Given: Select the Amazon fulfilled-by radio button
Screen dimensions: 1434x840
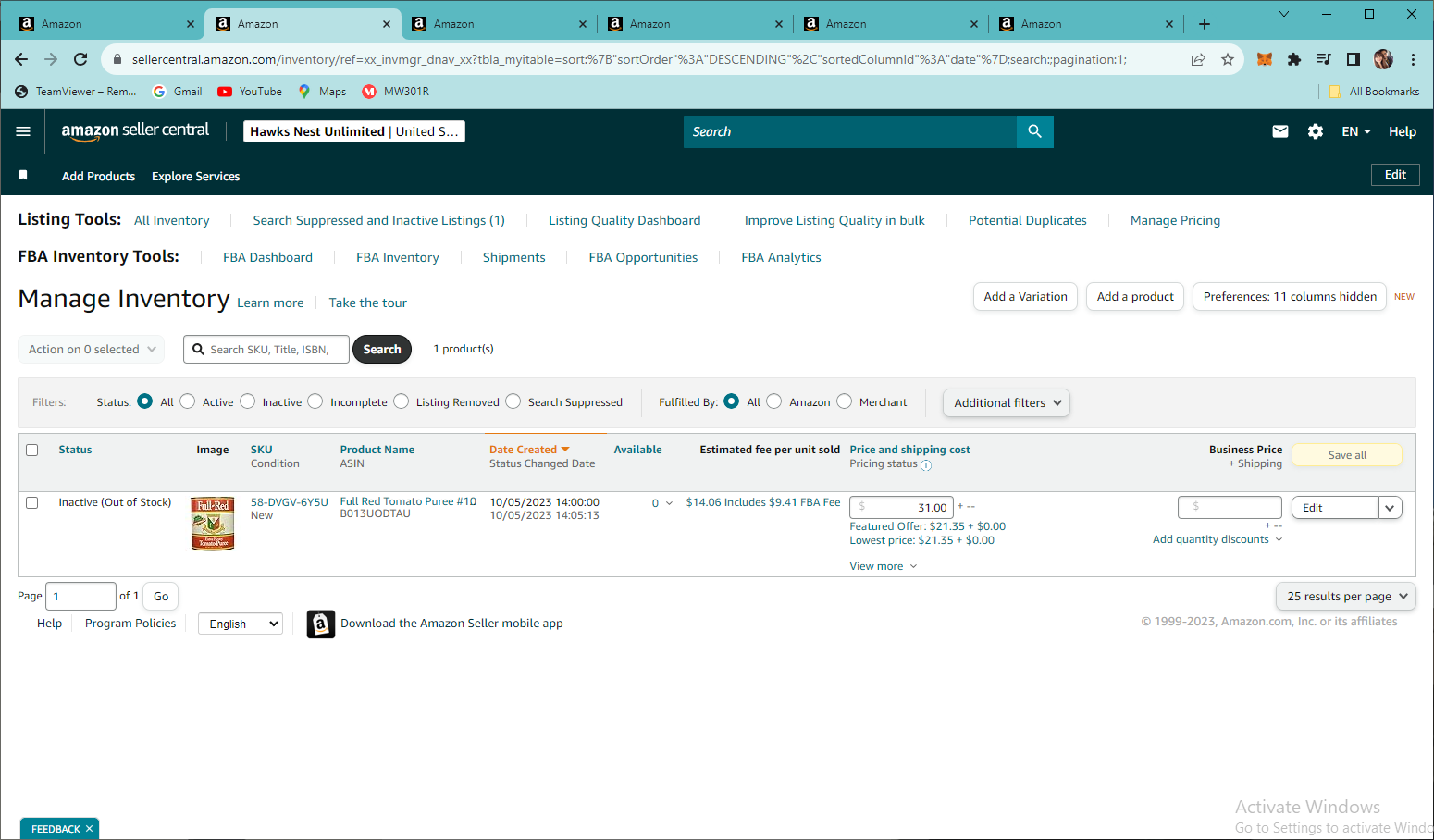Looking at the screenshot, I should tap(774, 401).
